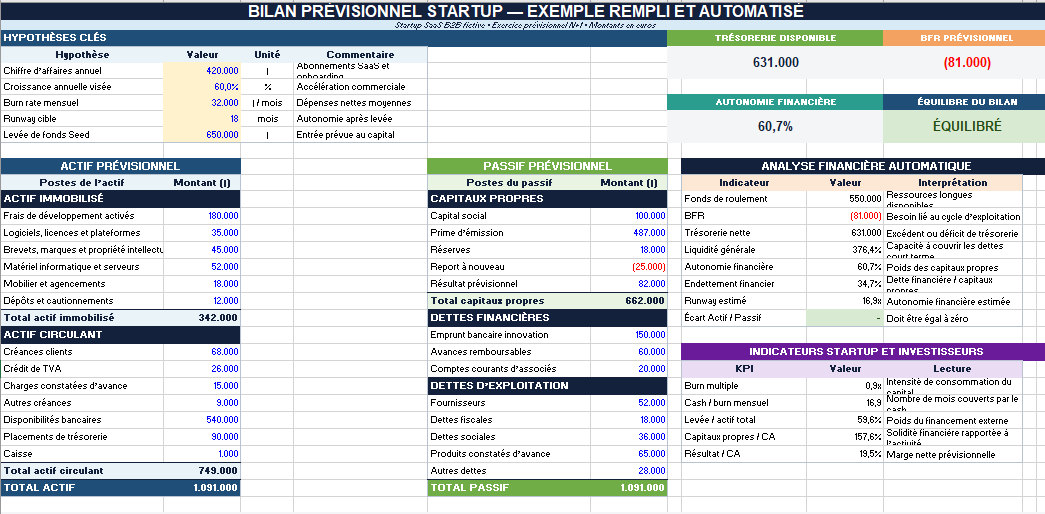The height and width of the screenshot is (514, 1045).
Task: Select the Fournisseurs amount 52.000
Action: (628, 403)
